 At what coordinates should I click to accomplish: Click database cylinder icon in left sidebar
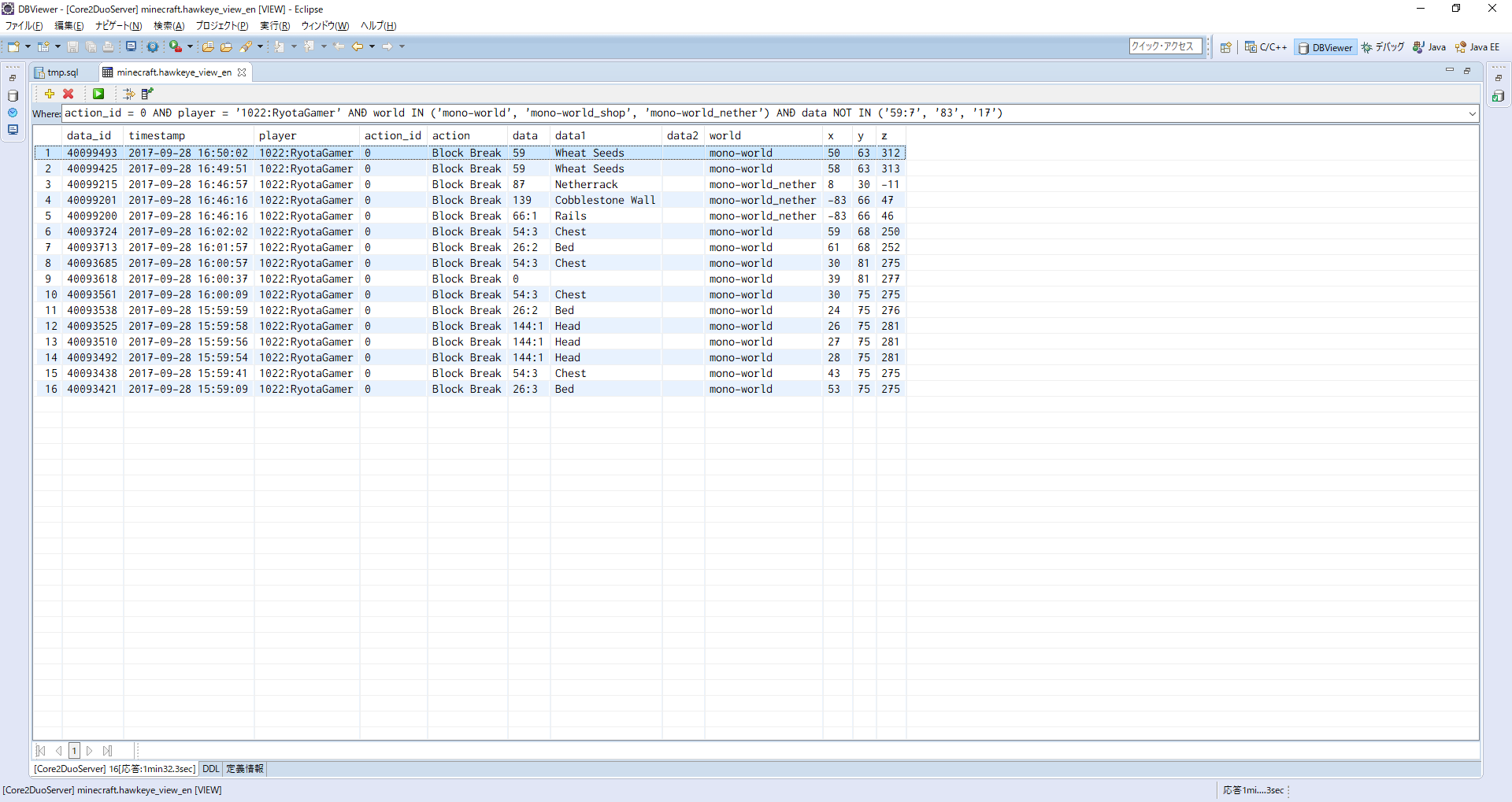pyautogui.click(x=13, y=96)
